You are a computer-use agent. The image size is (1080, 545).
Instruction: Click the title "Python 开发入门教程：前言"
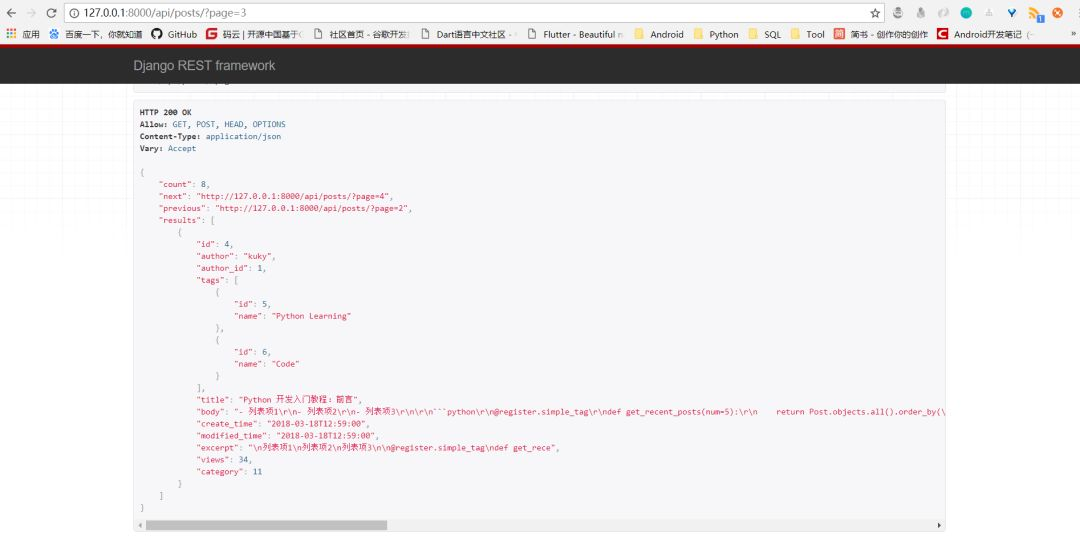pyautogui.click(x=300, y=400)
